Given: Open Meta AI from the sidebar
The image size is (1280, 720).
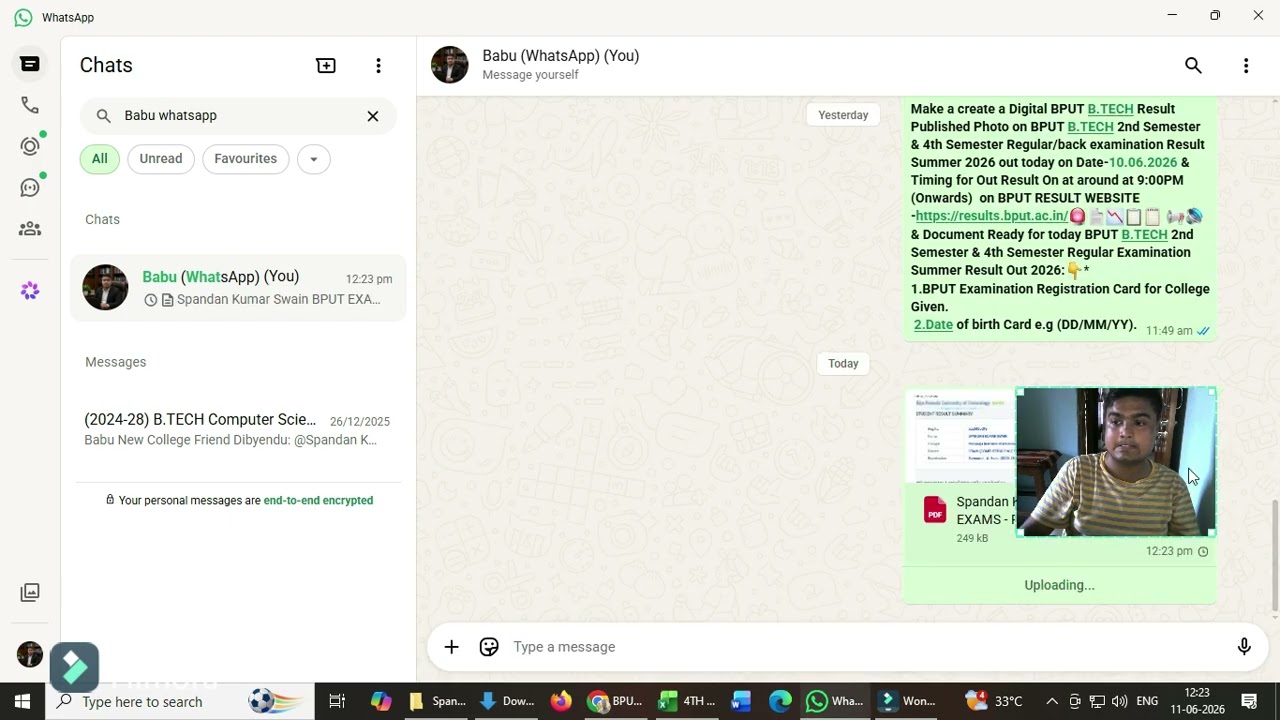Looking at the screenshot, I should pyautogui.click(x=30, y=291).
